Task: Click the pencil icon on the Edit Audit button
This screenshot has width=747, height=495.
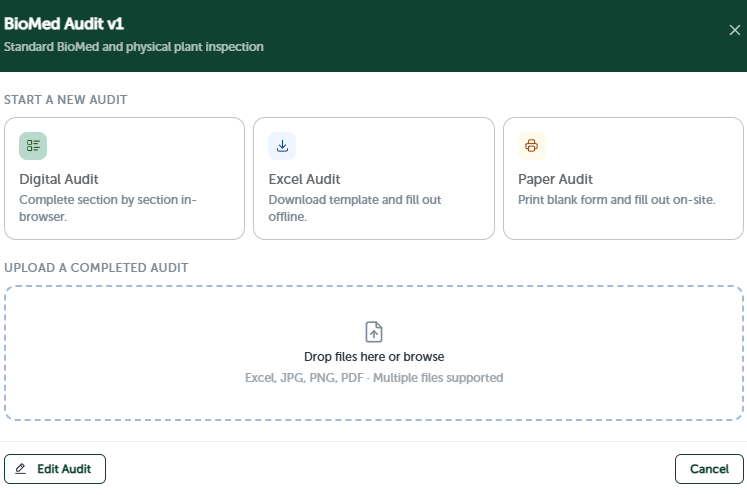Action: pos(20,469)
